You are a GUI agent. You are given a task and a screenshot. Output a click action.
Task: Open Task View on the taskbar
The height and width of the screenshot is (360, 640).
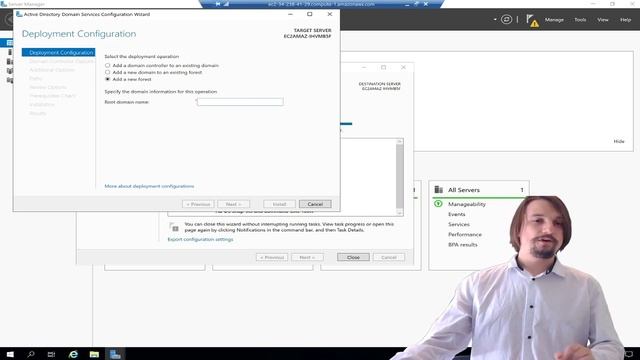[x=51, y=354]
